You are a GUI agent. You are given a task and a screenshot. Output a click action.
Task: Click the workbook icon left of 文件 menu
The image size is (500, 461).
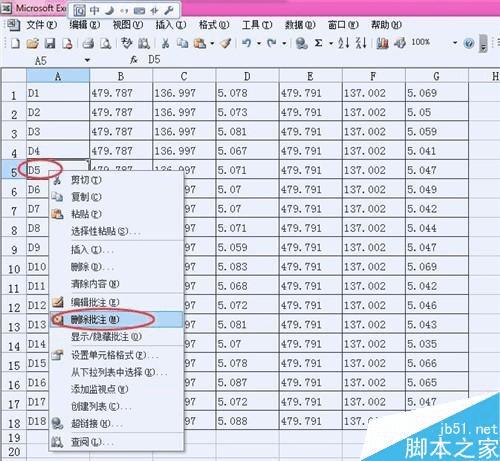pos(13,25)
